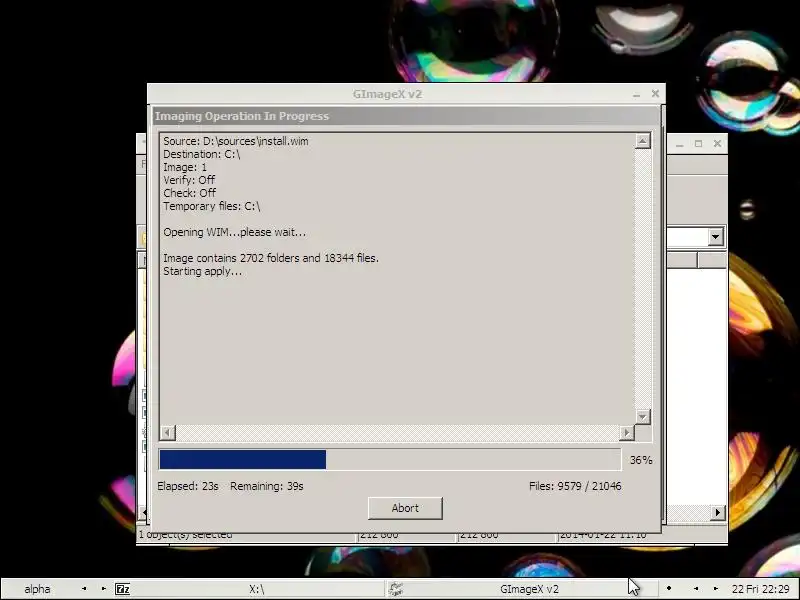This screenshot has width=800, height=600.
Task: Click the 7z icon in the taskbar
Action: point(122,589)
